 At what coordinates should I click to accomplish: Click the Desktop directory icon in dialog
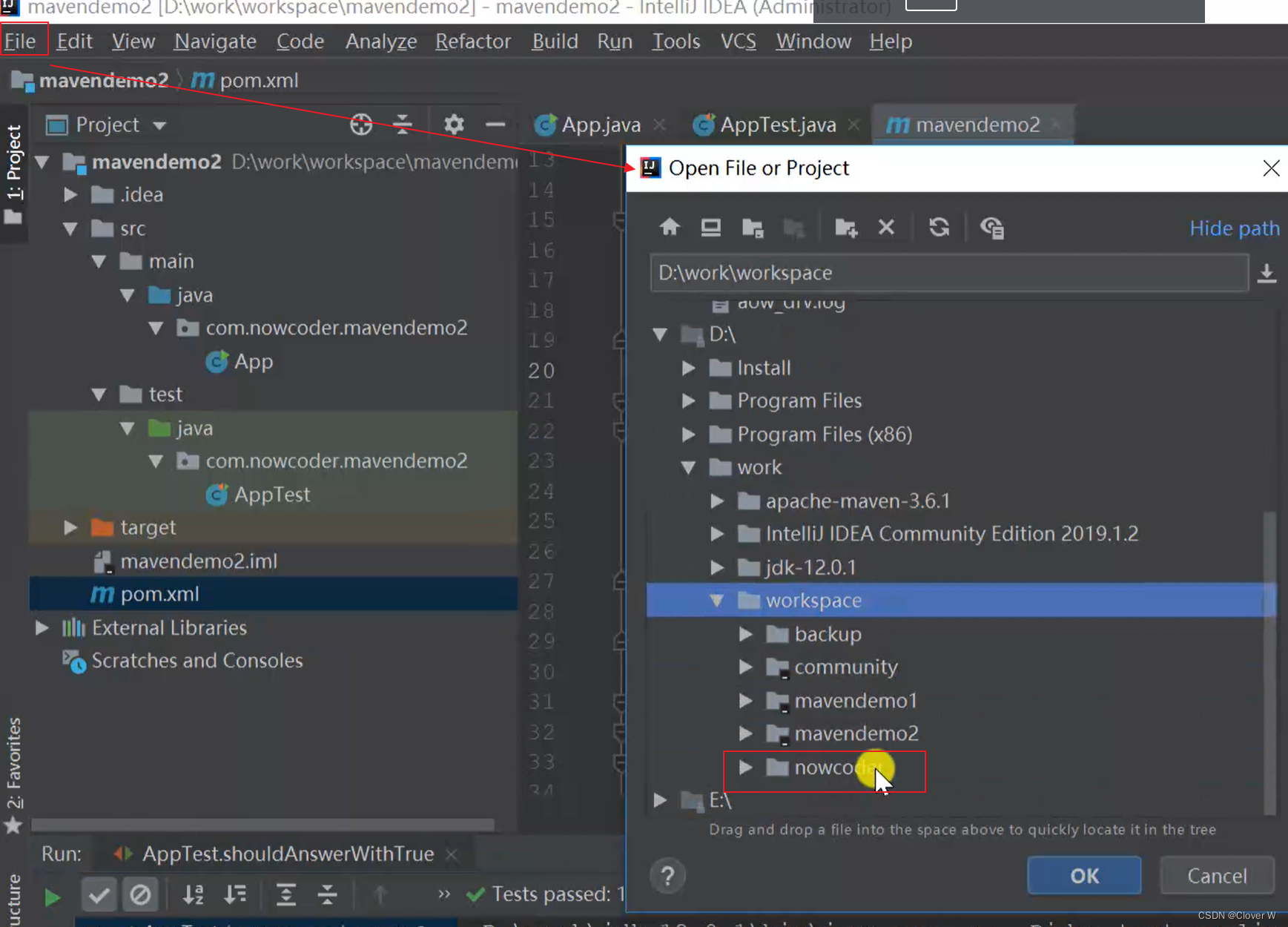[711, 227]
